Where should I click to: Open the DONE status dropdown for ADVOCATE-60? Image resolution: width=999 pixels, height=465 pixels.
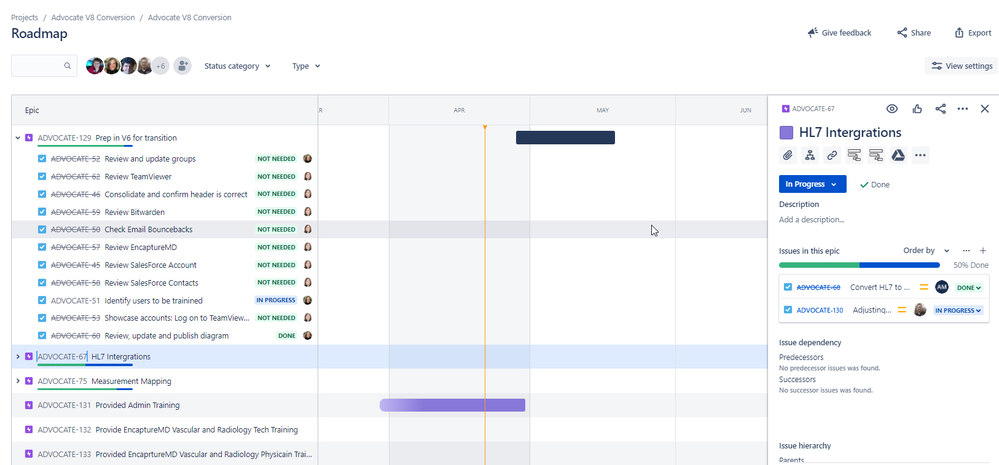pyautogui.click(x=968, y=287)
